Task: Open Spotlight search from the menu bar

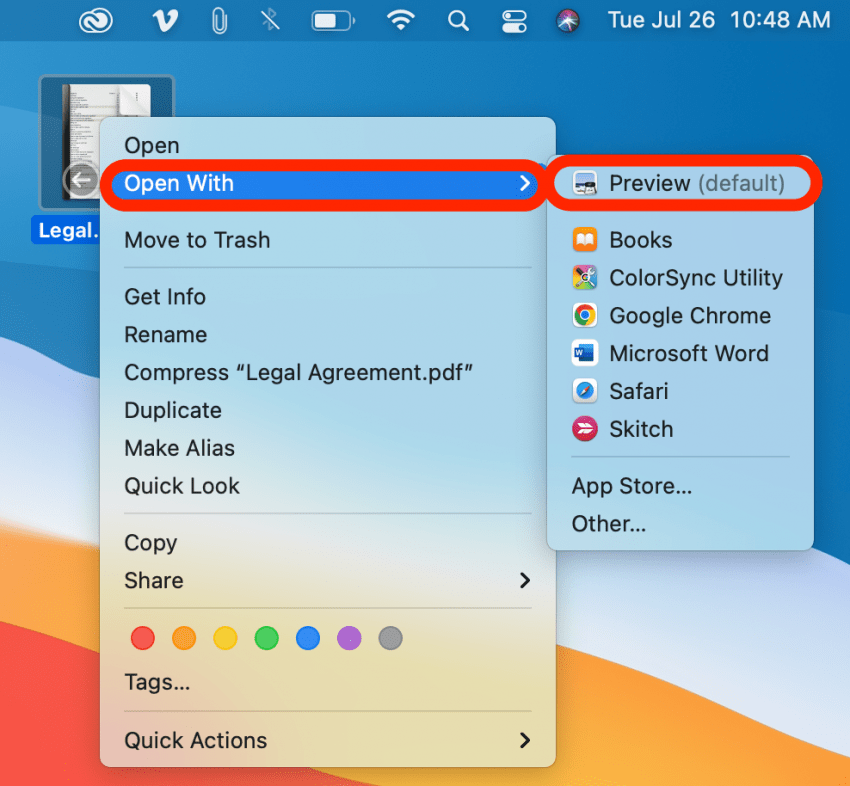Action: pos(458,20)
